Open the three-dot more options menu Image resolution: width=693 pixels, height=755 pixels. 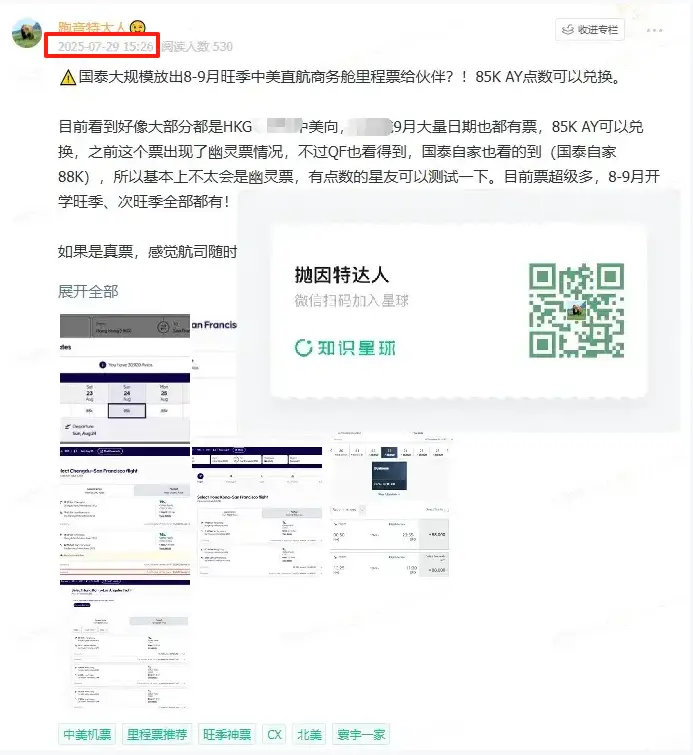coord(654,30)
